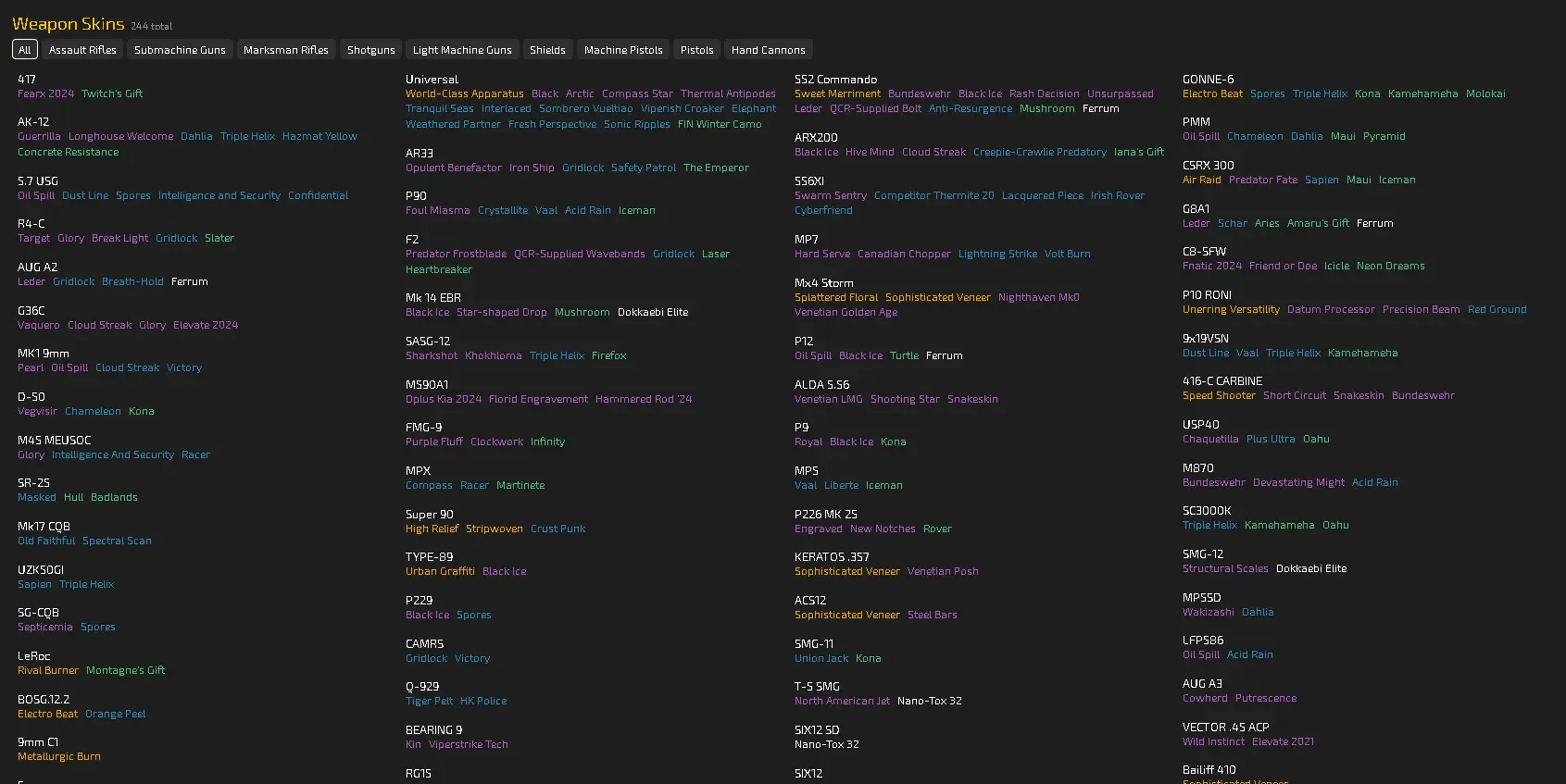This screenshot has width=1566, height=784.
Task: Switch to the Pistols tab
Action: [x=696, y=50]
